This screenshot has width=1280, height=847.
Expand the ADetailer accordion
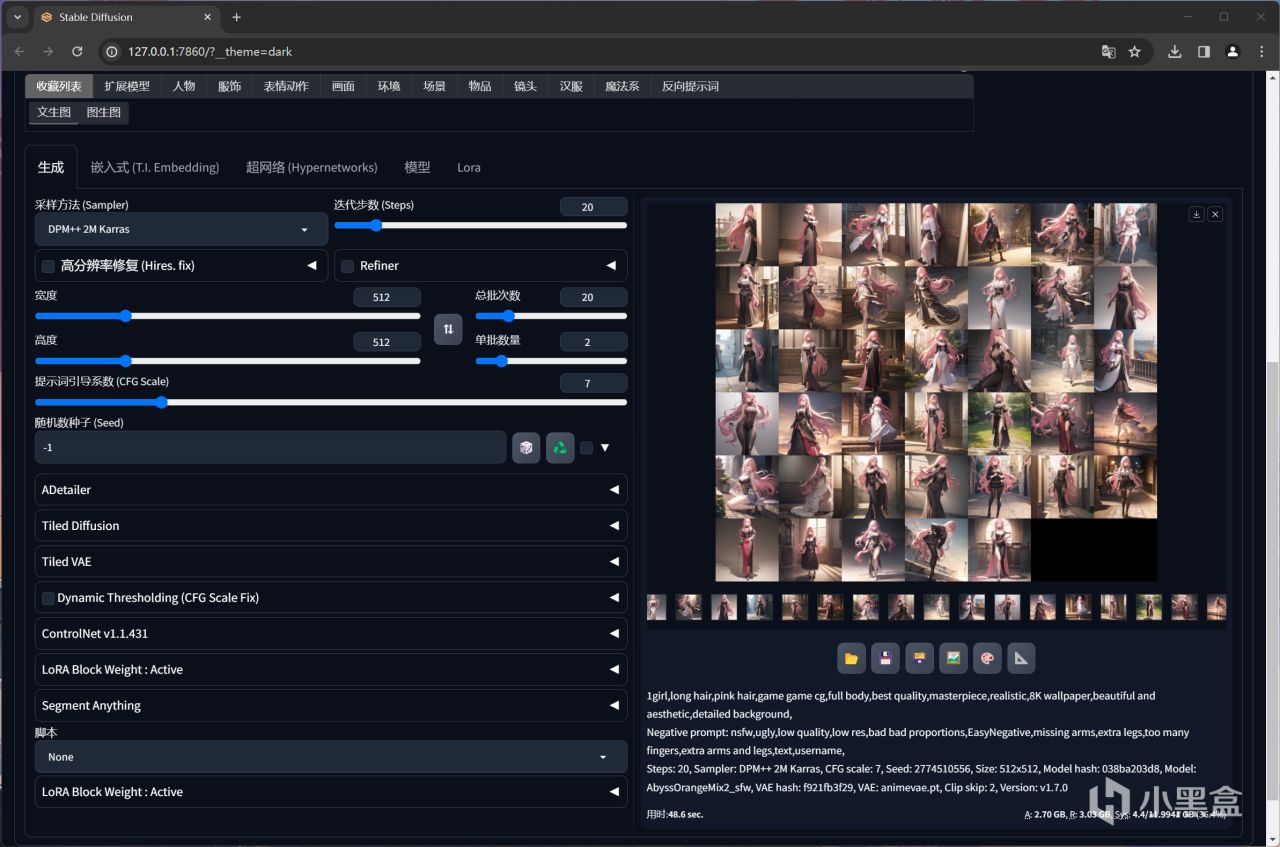(331, 490)
